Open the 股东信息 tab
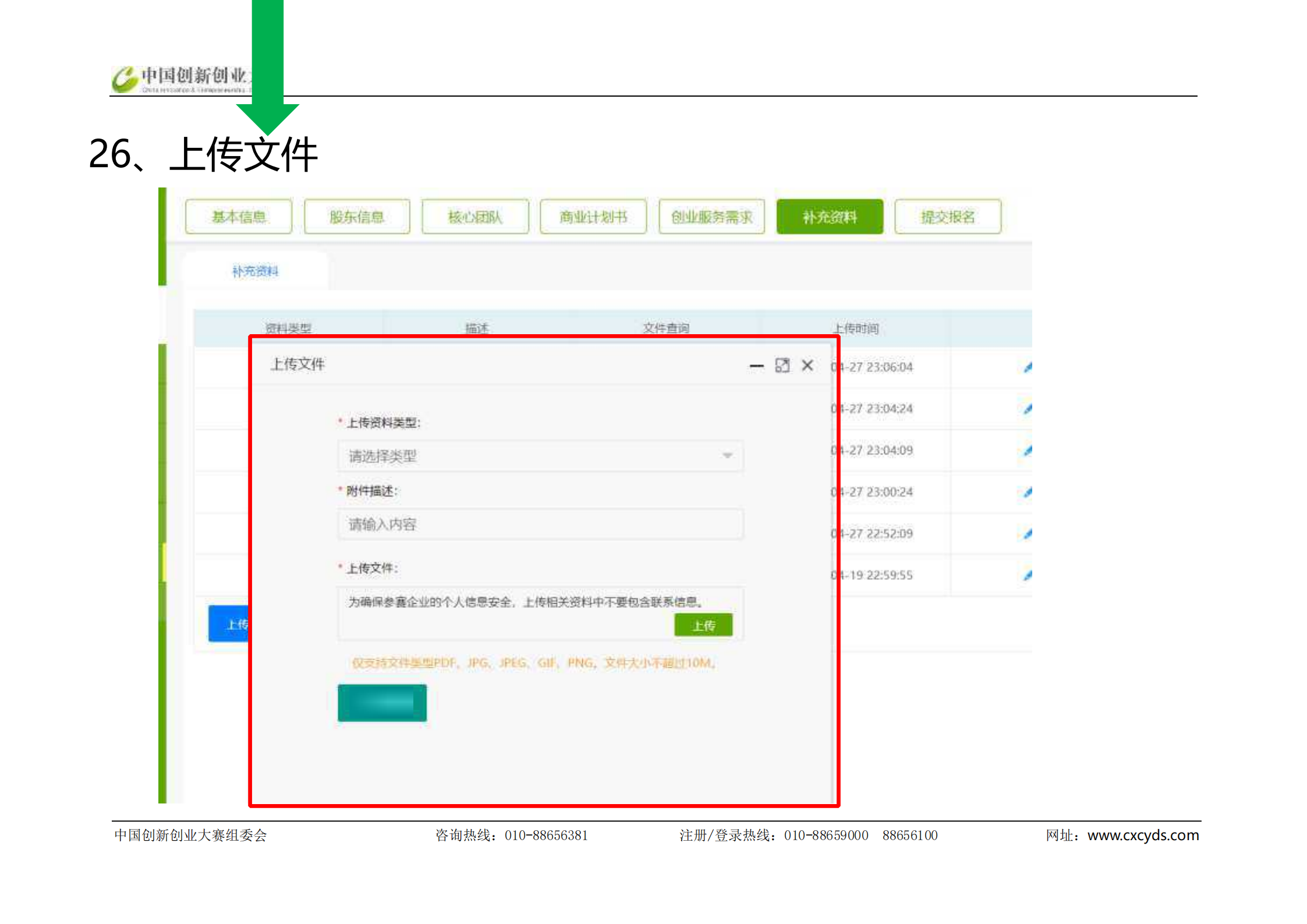 [357, 217]
